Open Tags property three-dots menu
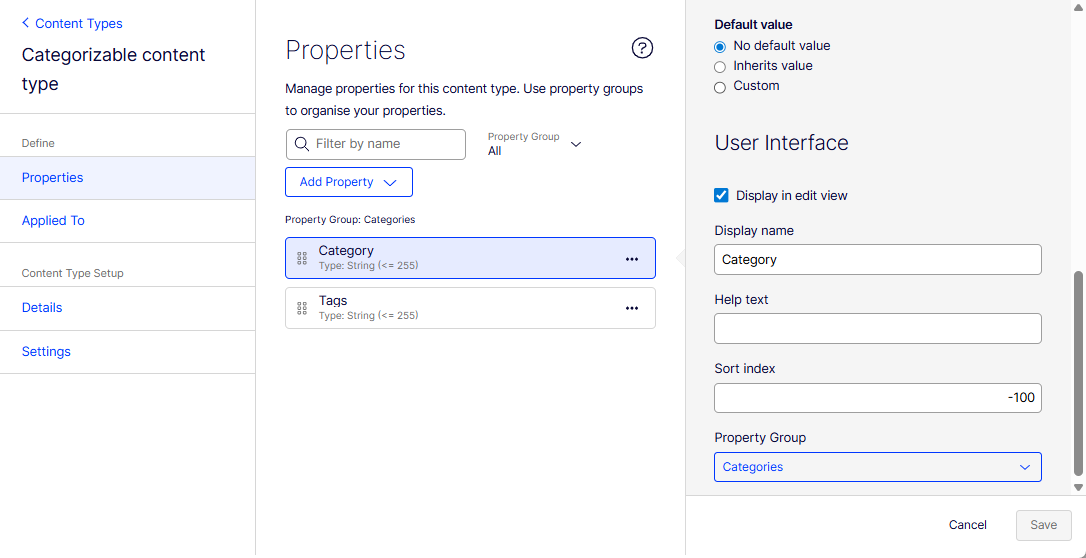1086x558 pixels. tap(631, 308)
